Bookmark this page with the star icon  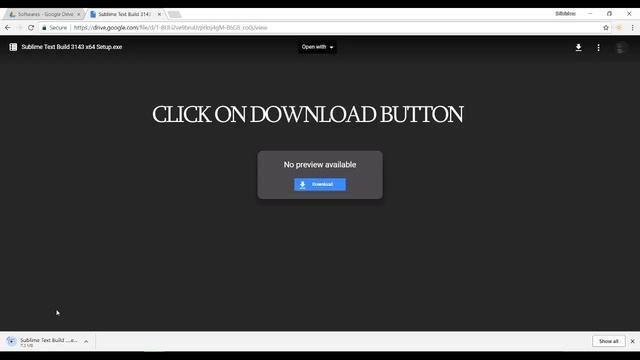(x=606, y=28)
